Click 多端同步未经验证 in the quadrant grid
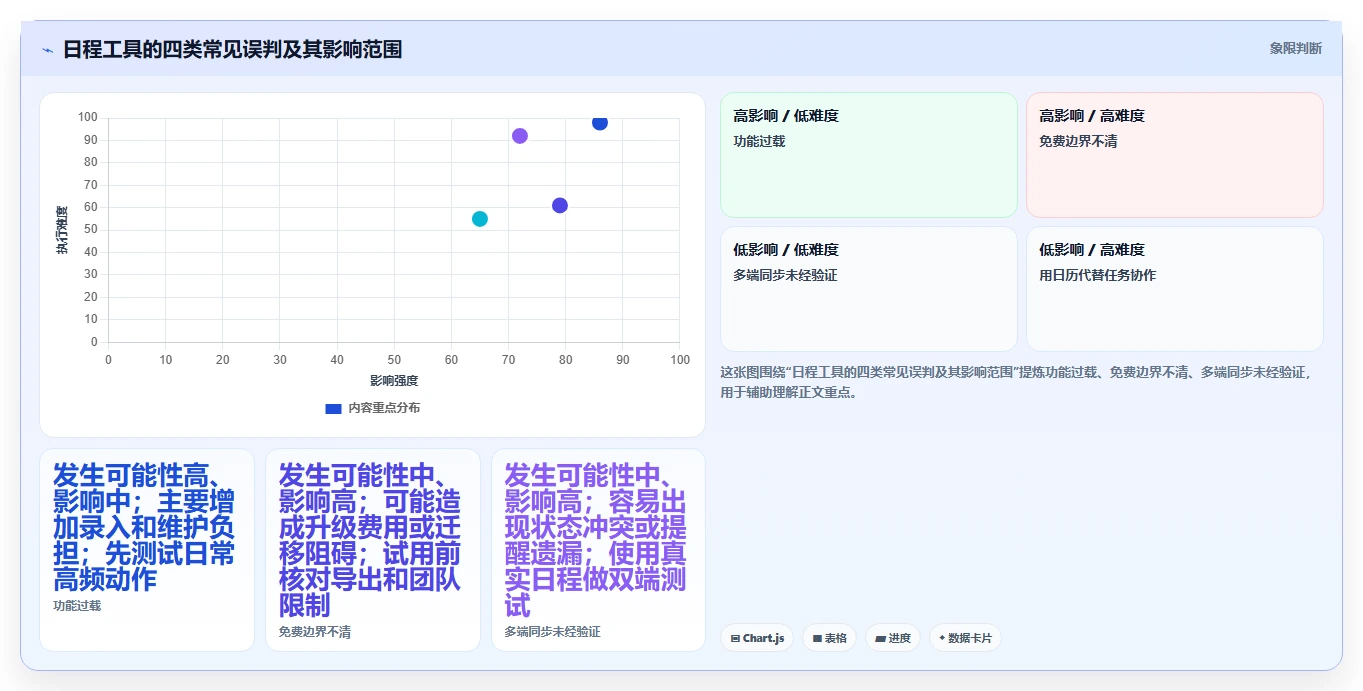This screenshot has height=691, width=1363. coord(785,275)
